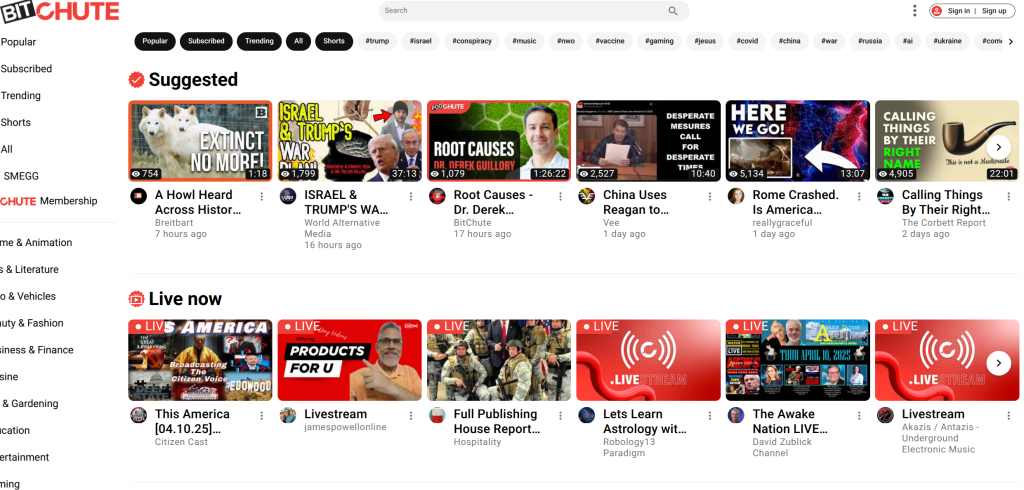Image resolution: width=1024 pixels, height=490 pixels.
Task: Advance Live now carousel with right arrow
Action: (x=999, y=363)
